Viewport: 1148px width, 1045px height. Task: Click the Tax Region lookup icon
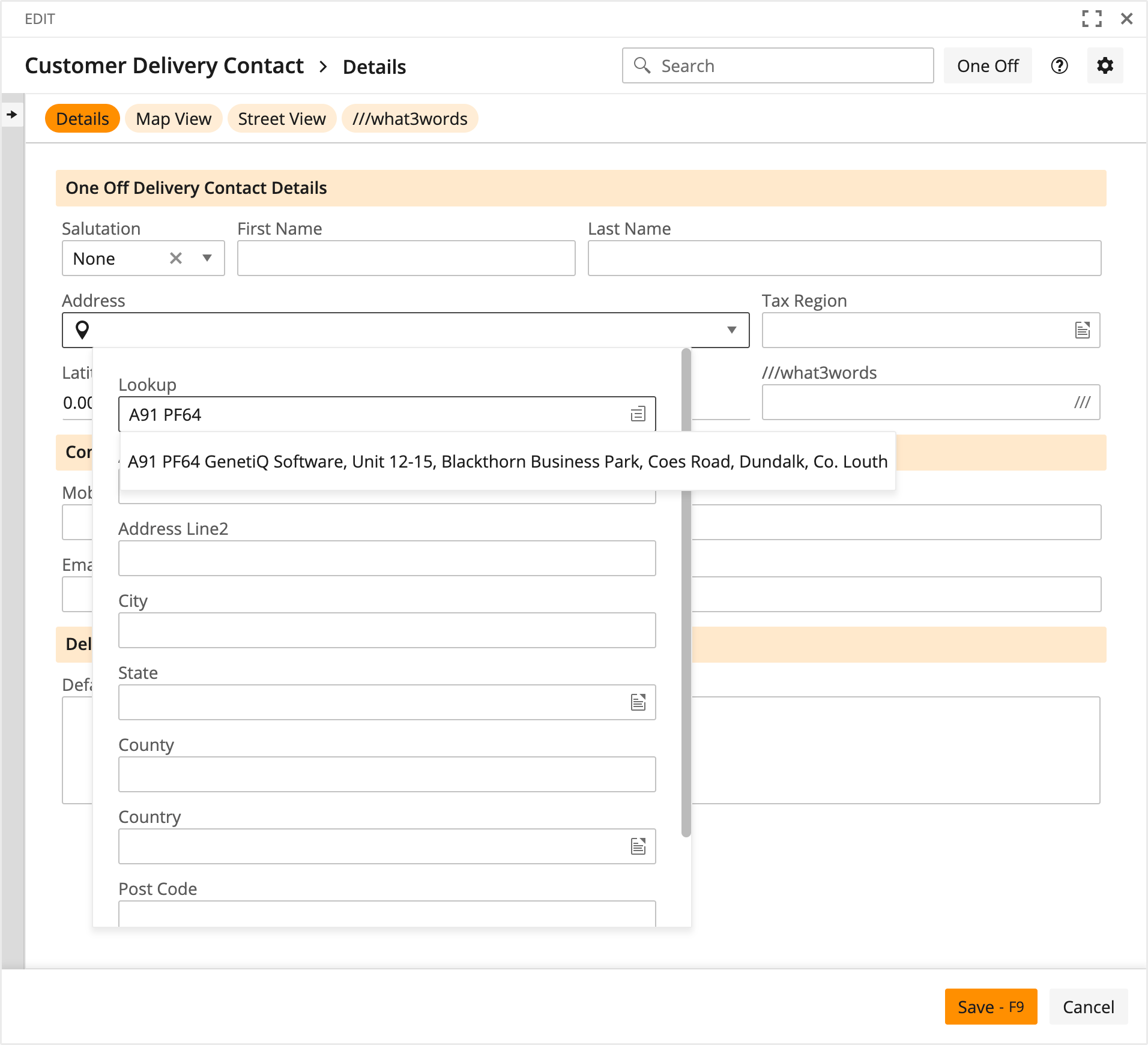pos(1082,330)
